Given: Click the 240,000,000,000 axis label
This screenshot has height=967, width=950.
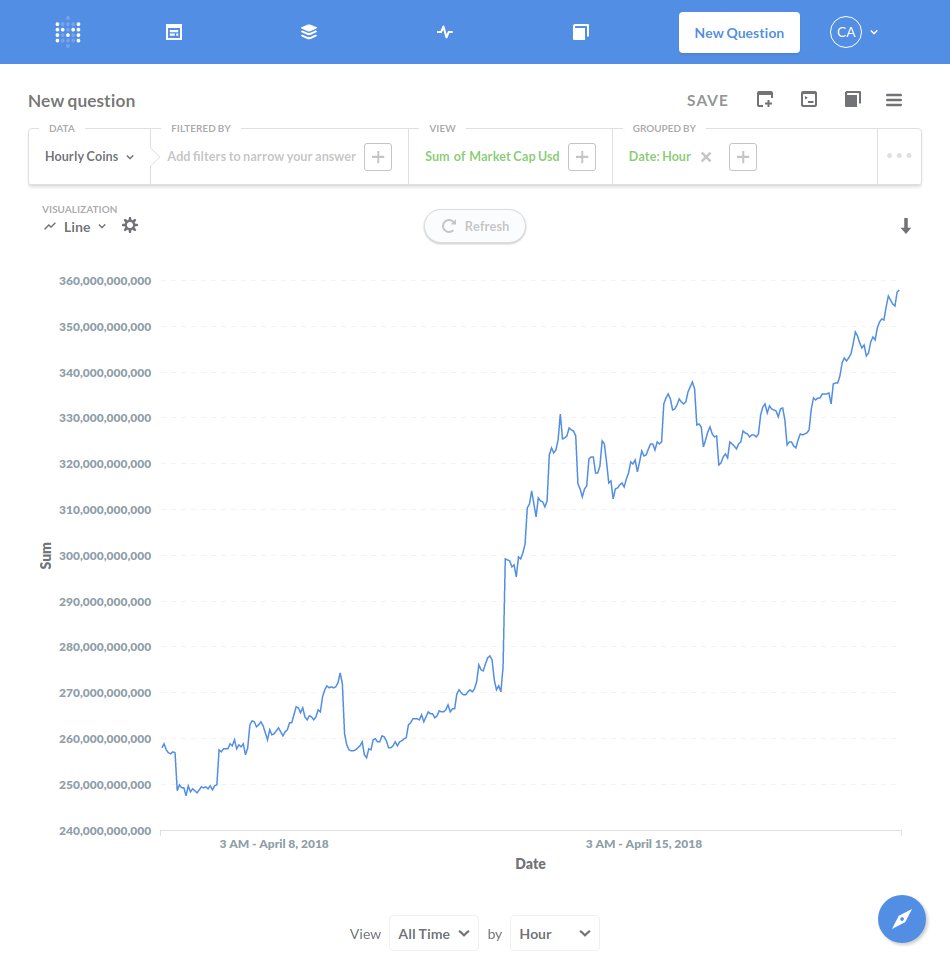Looking at the screenshot, I should tap(105, 831).
